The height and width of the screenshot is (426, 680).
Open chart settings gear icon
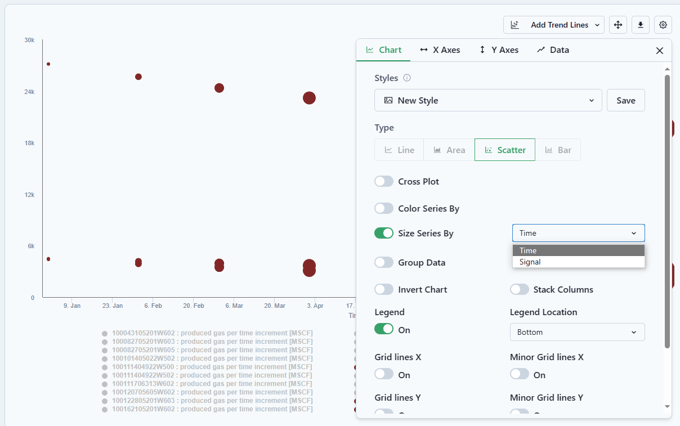(x=663, y=25)
